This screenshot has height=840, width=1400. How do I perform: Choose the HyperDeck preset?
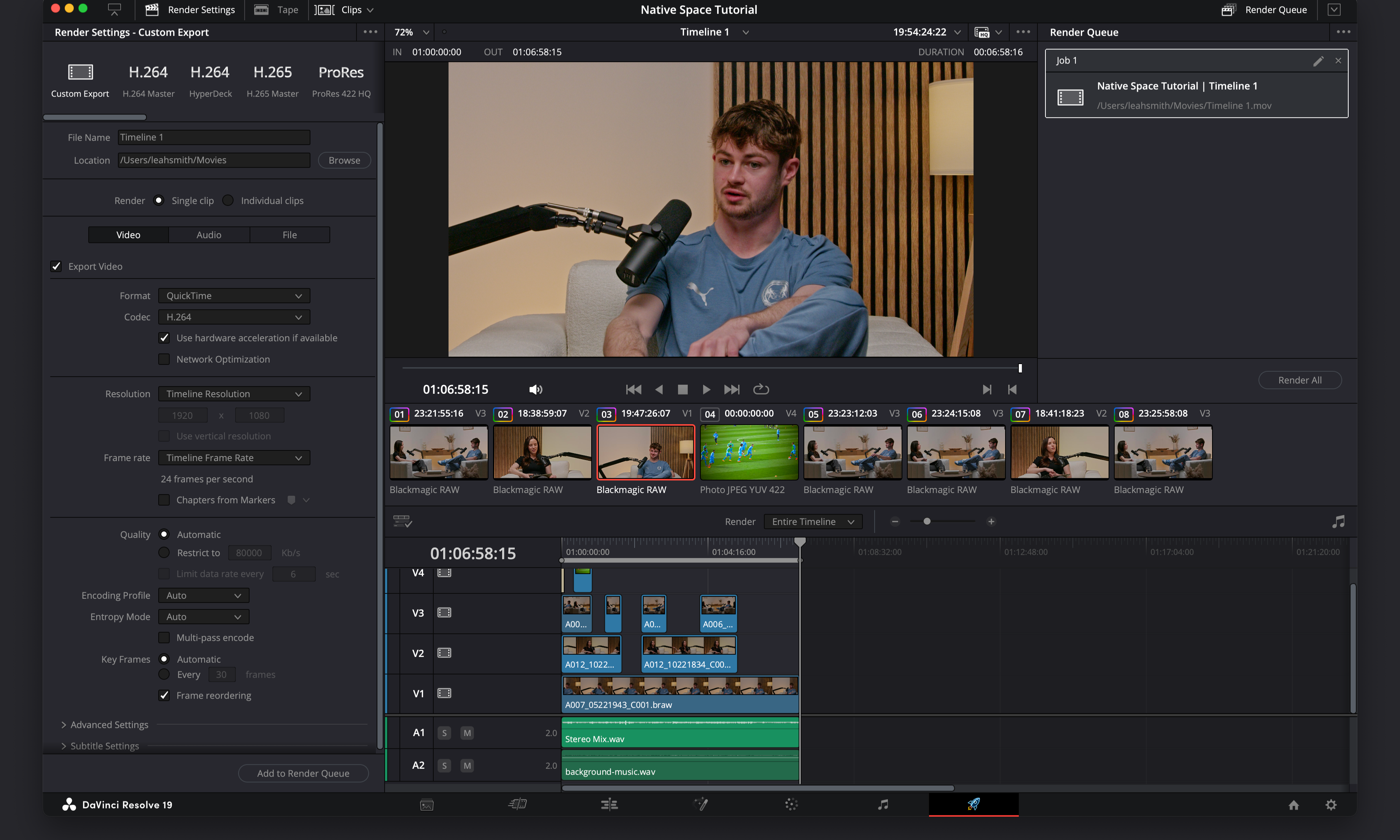(210, 80)
